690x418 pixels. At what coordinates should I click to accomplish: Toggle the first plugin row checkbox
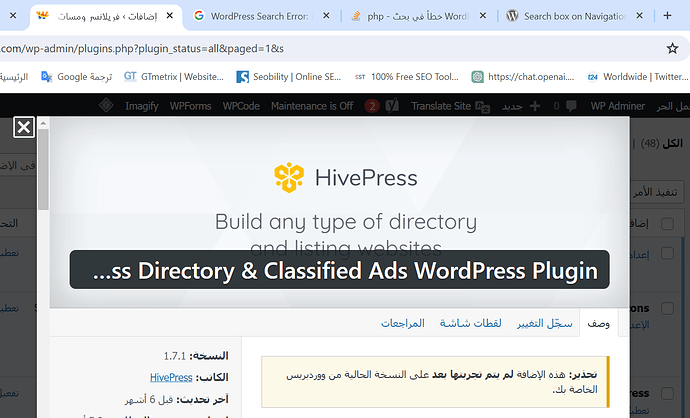[668, 253]
